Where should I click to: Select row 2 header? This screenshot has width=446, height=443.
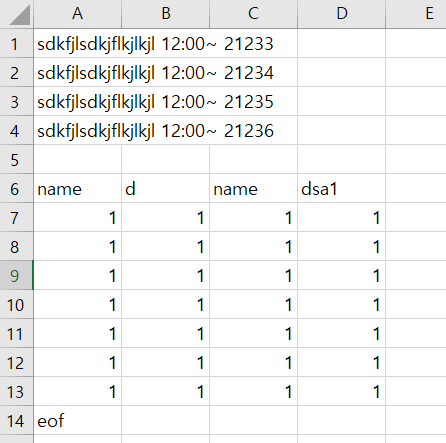click(x=17, y=73)
